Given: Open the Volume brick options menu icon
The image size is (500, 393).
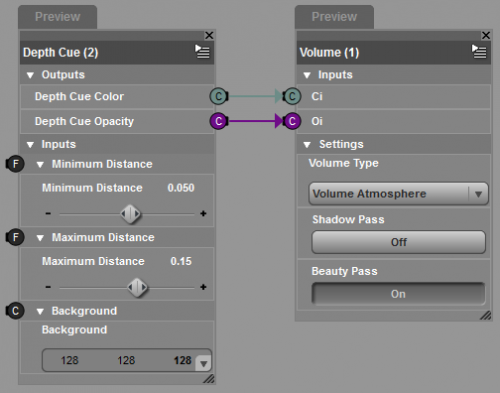Looking at the screenshot, I should tap(479, 52).
